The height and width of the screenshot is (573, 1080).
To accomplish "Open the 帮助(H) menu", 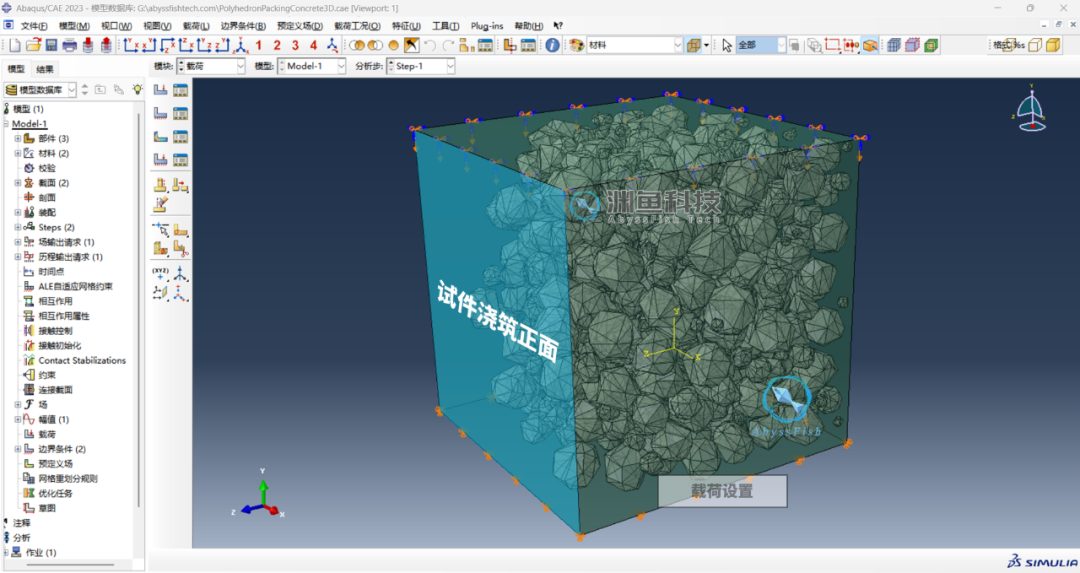I will tap(528, 26).
